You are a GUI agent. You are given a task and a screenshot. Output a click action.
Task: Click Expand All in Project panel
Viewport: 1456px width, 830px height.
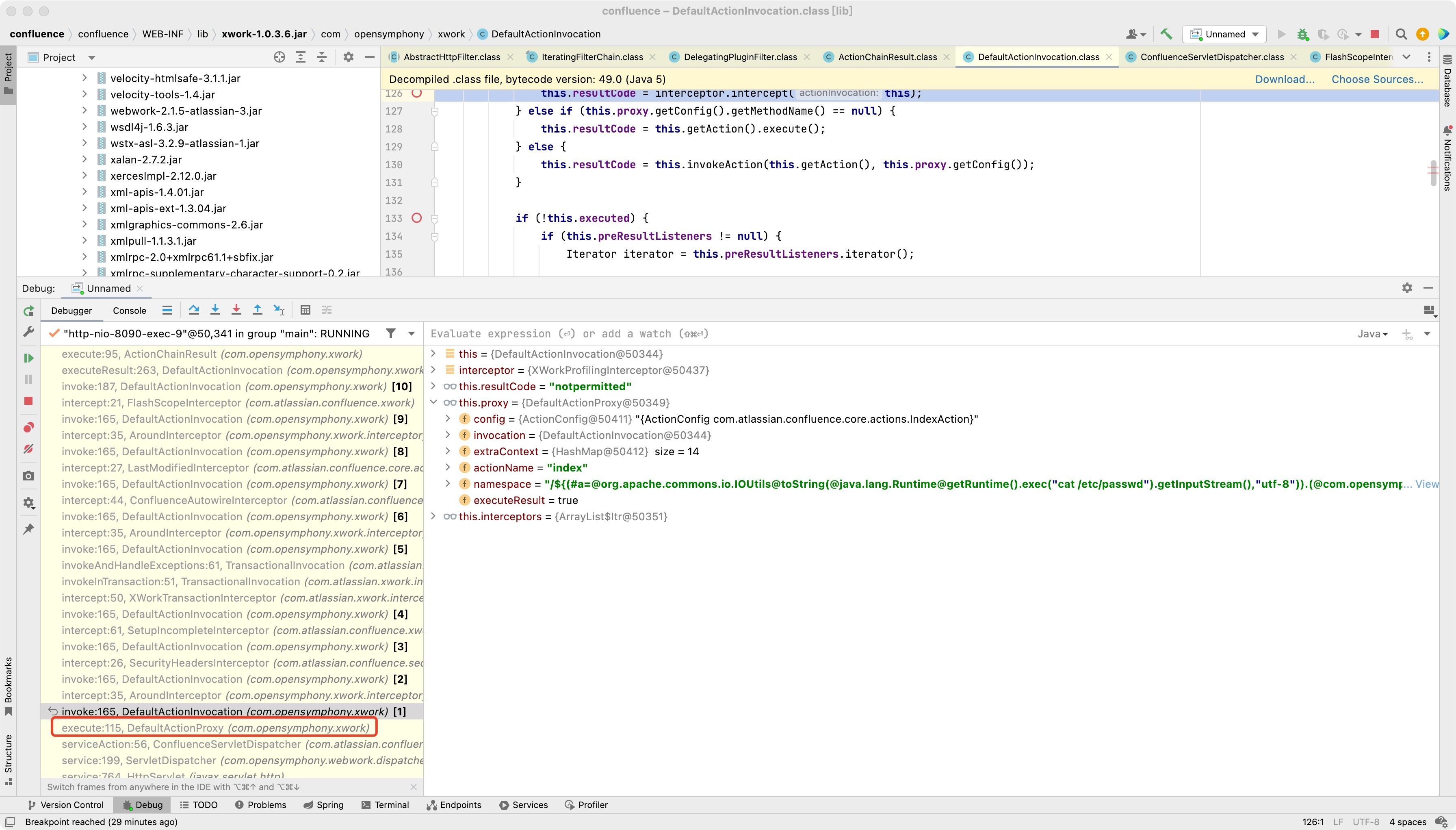click(301, 57)
